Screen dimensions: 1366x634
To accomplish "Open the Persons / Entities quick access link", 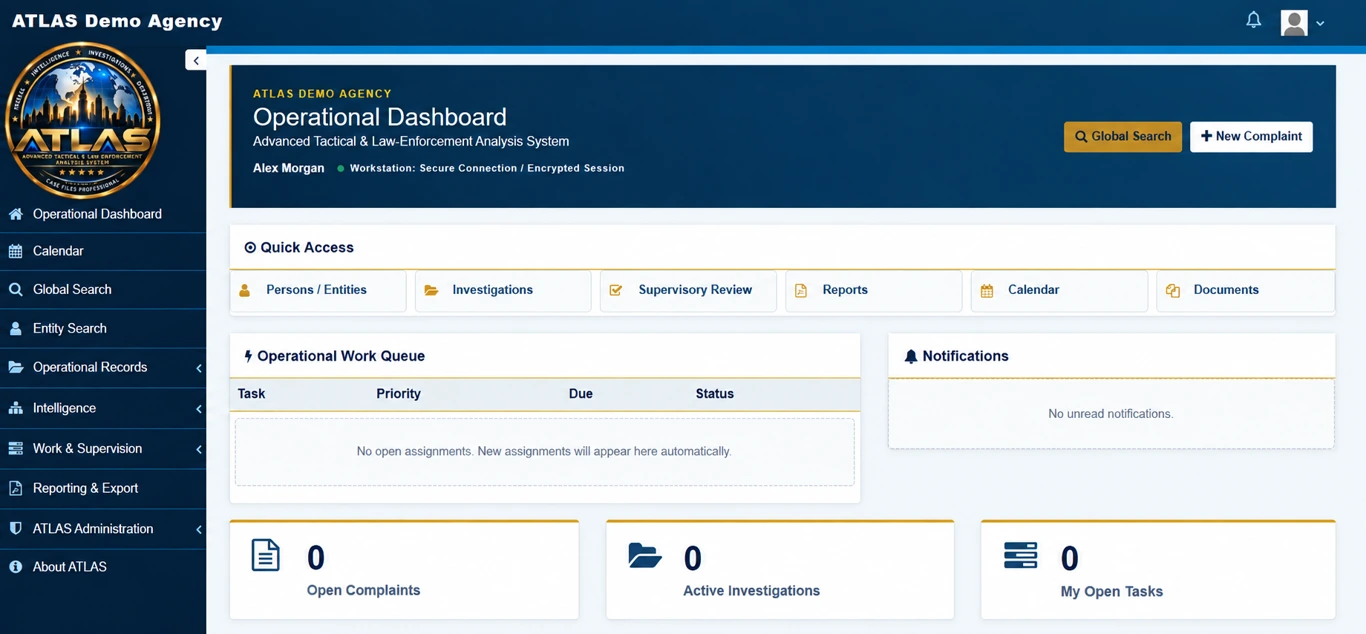I will click(x=318, y=291).
